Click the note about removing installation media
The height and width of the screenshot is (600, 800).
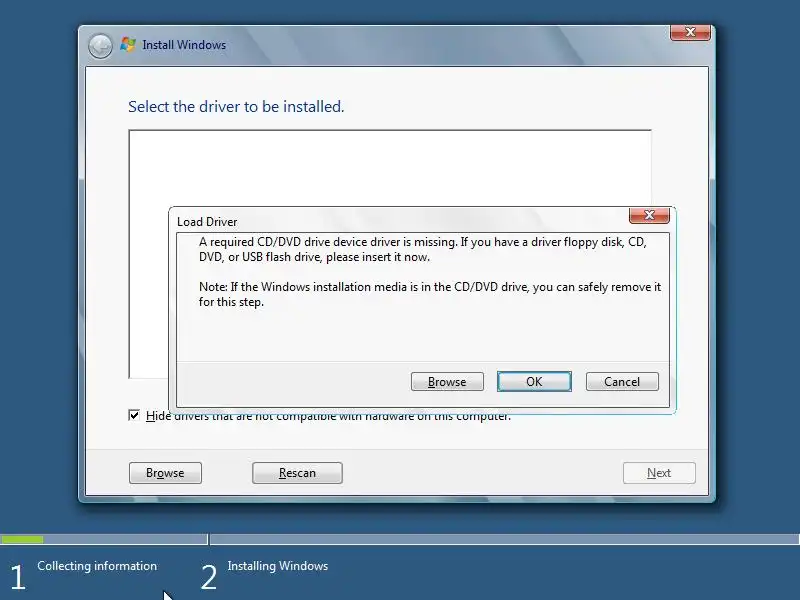point(430,294)
